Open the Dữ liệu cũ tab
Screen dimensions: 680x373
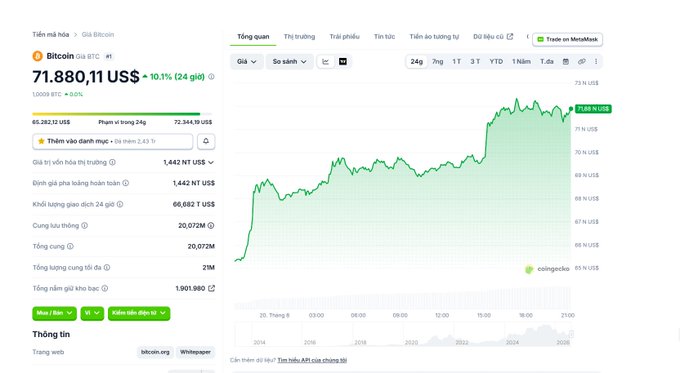coord(493,37)
